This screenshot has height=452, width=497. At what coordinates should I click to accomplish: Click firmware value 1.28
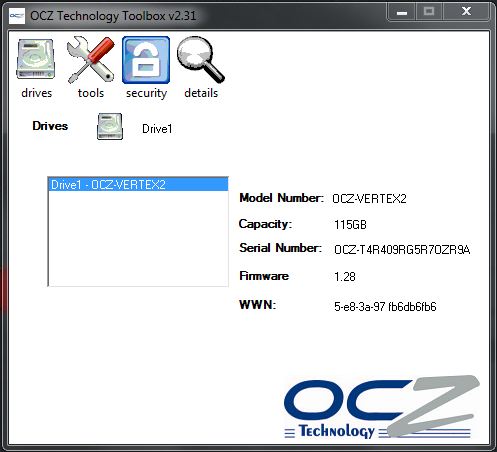click(x=345, y=276)
